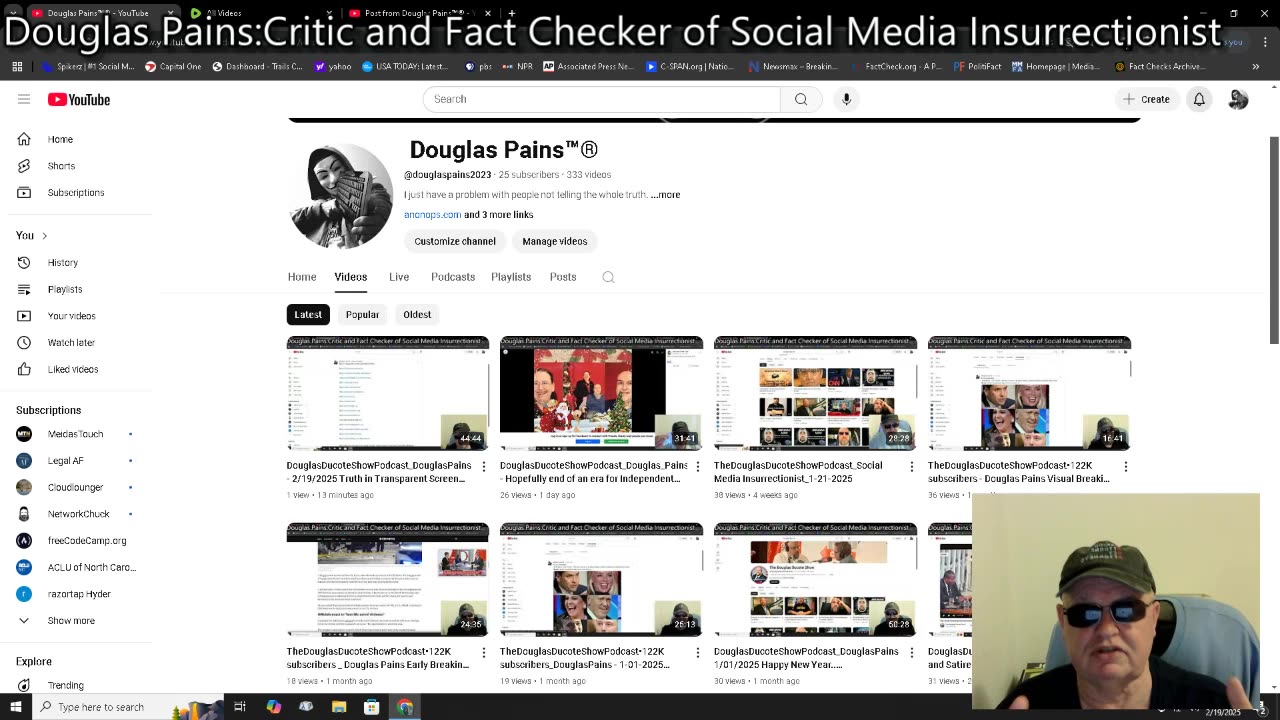Screen dimensions: 1280x720
Task: Open options menu for Douglas Pains Early Breakin... video
Action: tap(484, 652)
